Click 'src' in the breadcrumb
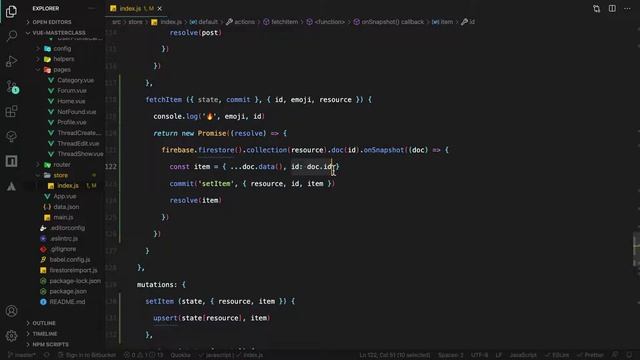 point(116,22)
